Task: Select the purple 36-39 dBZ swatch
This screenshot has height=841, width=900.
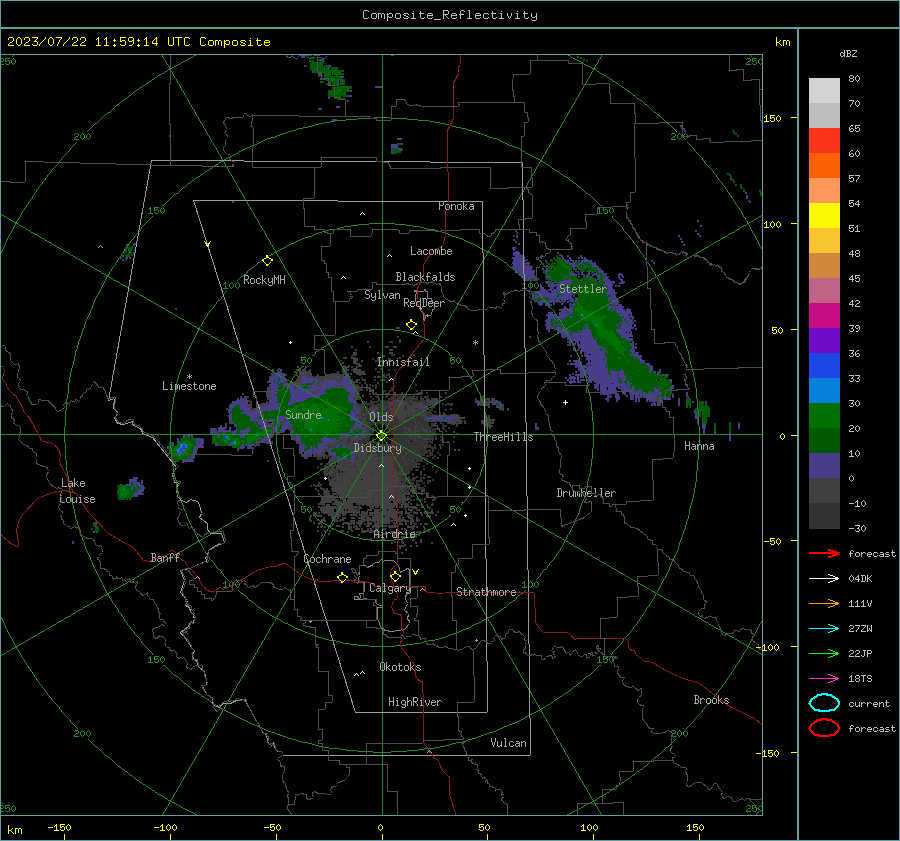Action: pyautogui.click(x=824, y=340)
